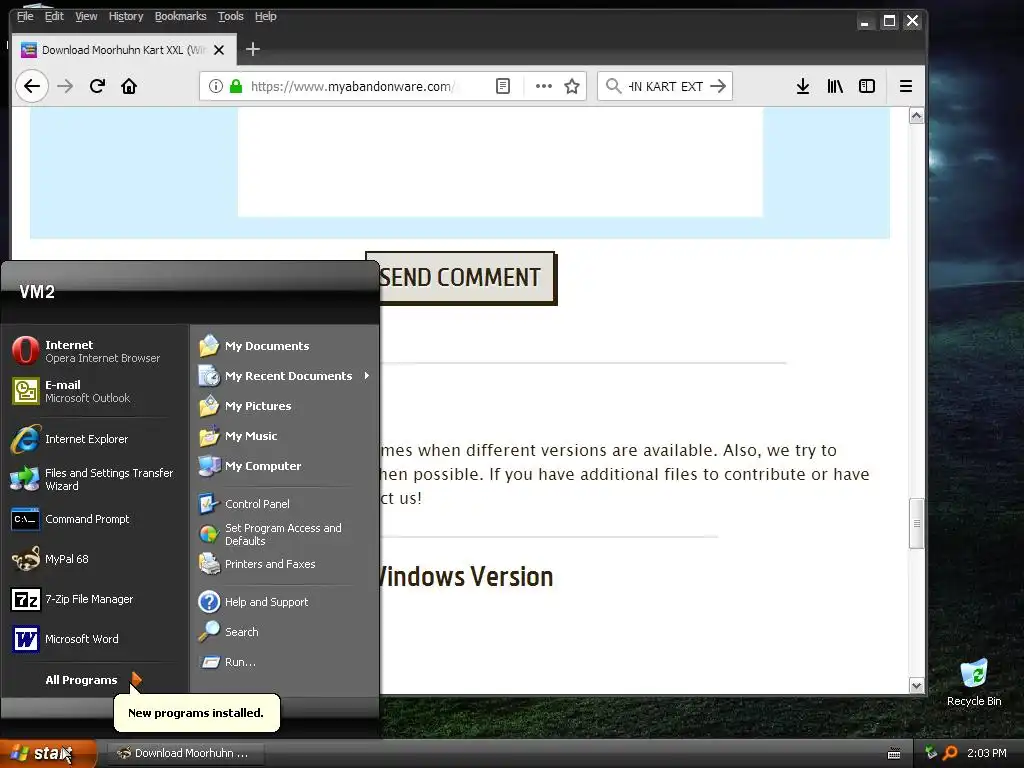Open History menu in Firefox

coord(125,16)
